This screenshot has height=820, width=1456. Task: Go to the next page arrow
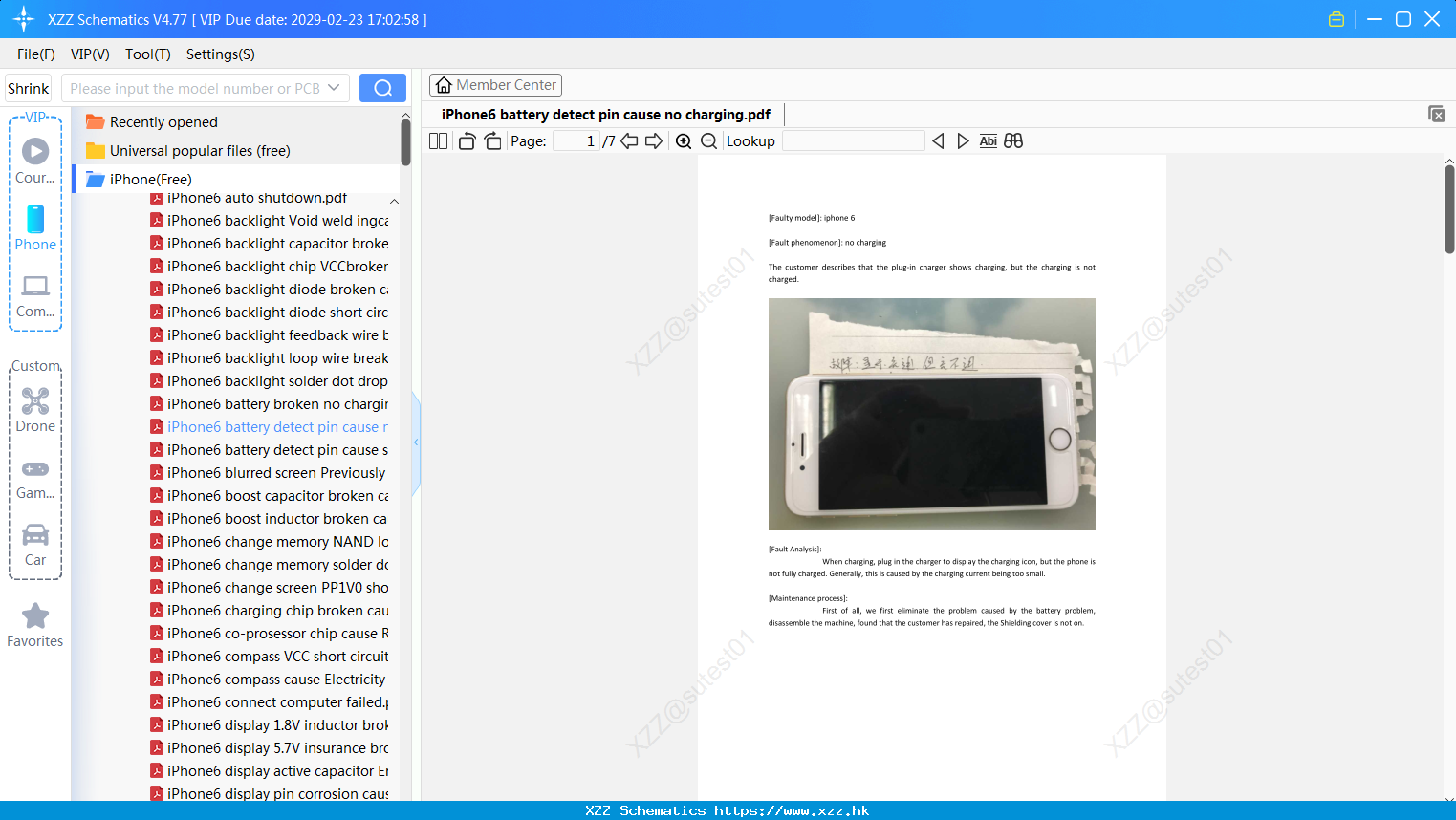[654, 141]
